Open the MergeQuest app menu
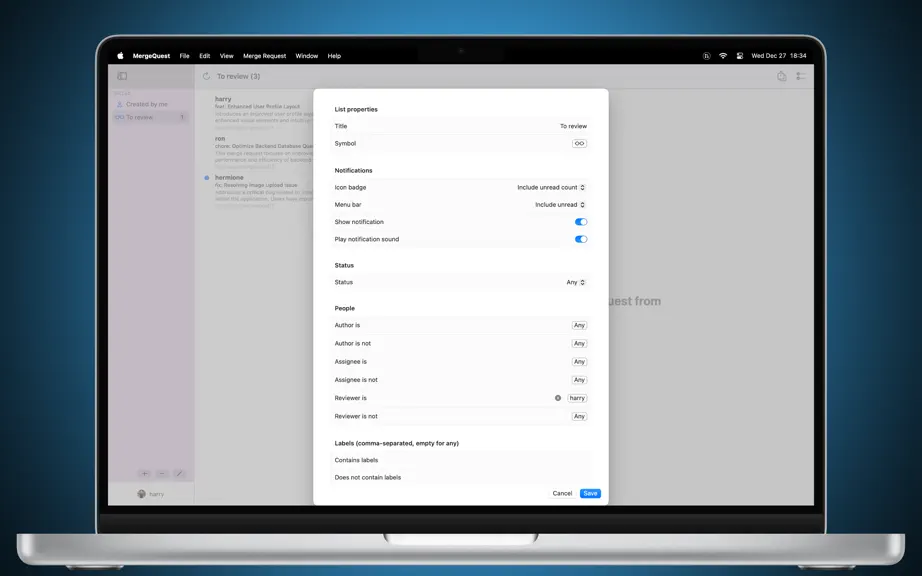Viewport: 922px width, 576px height. pos(151,56)
